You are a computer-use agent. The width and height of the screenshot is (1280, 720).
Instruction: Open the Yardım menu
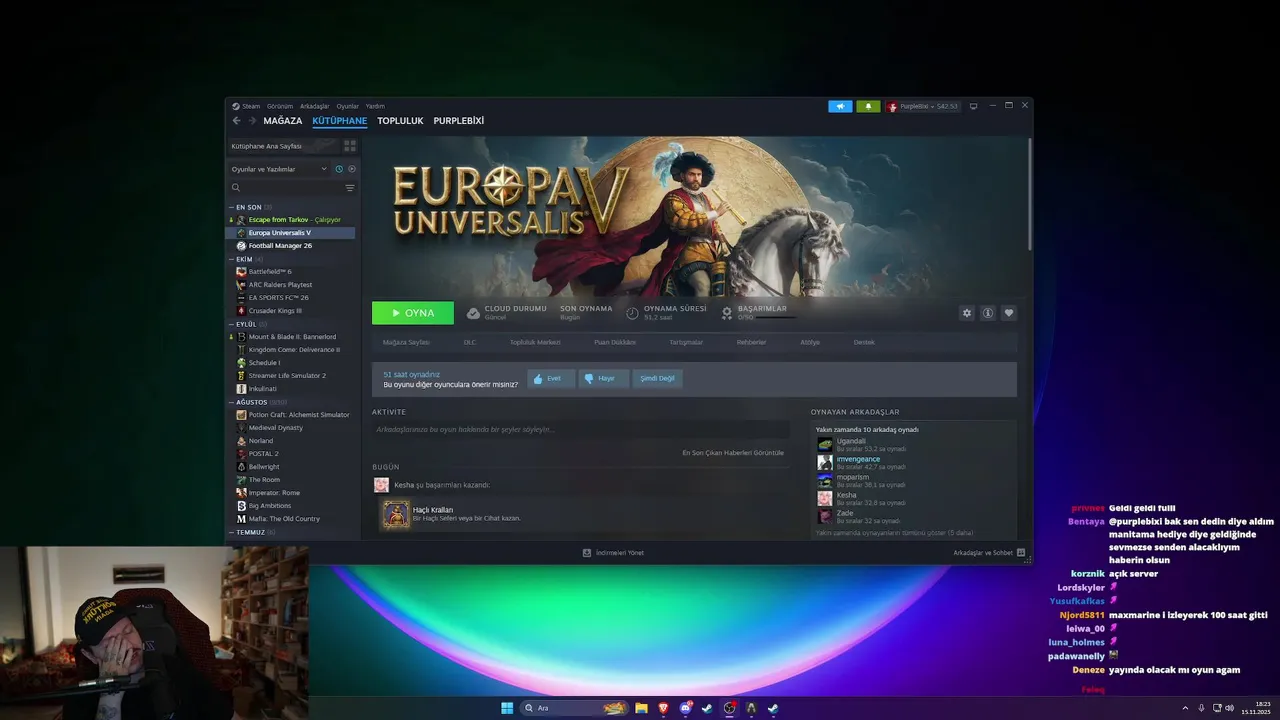tap(375, 106)
